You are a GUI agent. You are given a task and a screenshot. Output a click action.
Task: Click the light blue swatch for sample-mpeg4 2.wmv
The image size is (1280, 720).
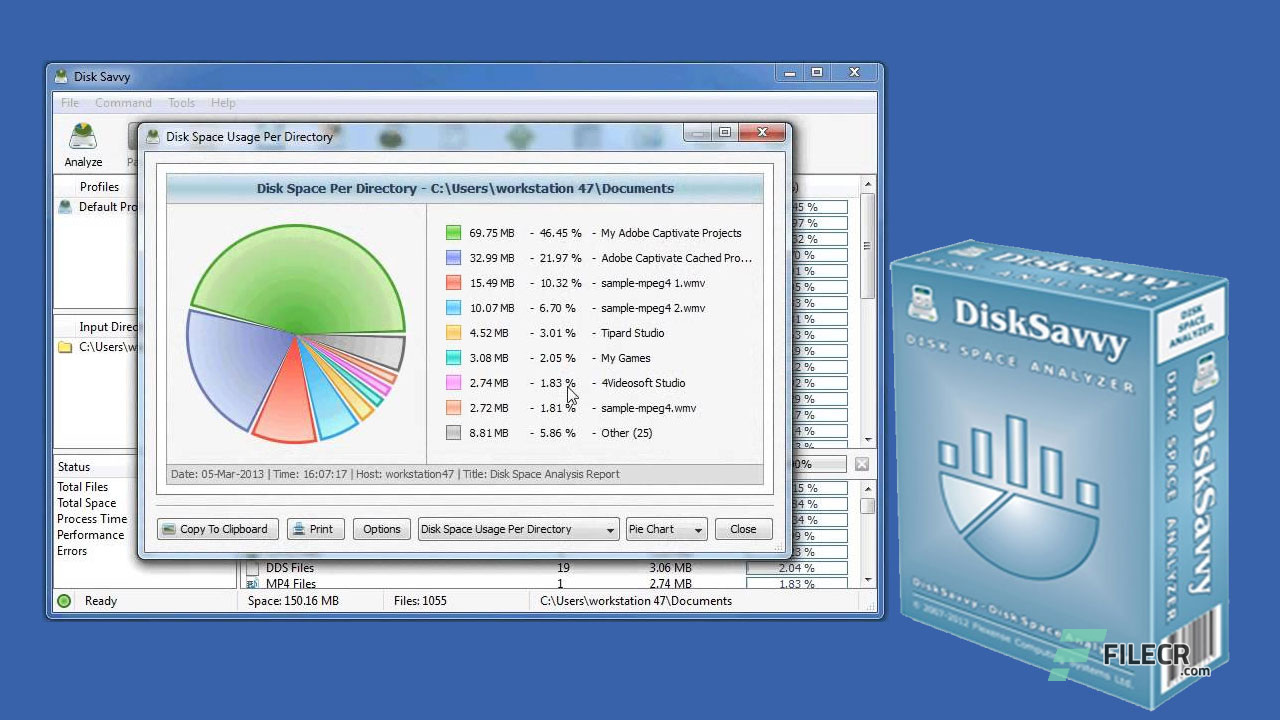(x=453, y=308)
